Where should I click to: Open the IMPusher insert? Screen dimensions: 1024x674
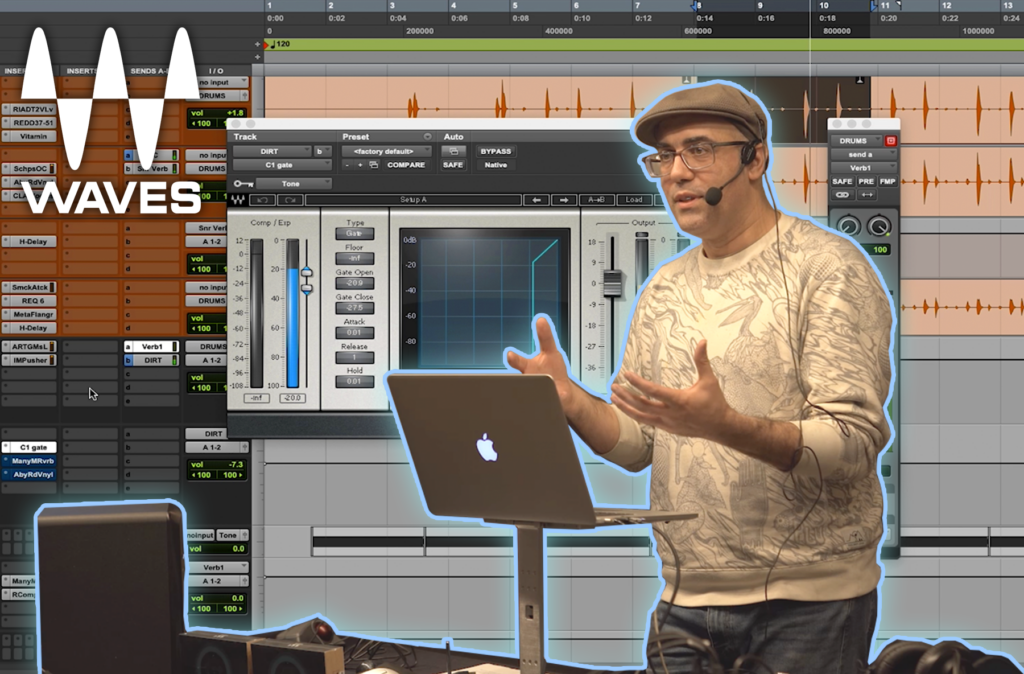29,361
